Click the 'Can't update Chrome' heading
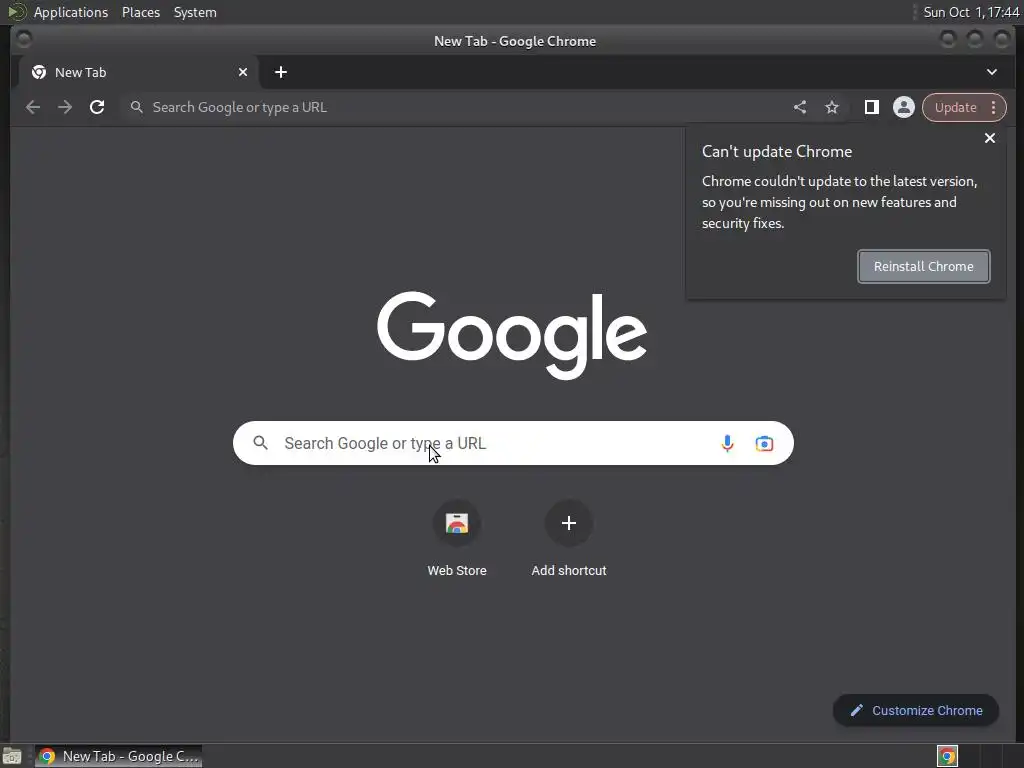Screen dimensions: 1024x768 pyautogui.click(x=776, y=152)
